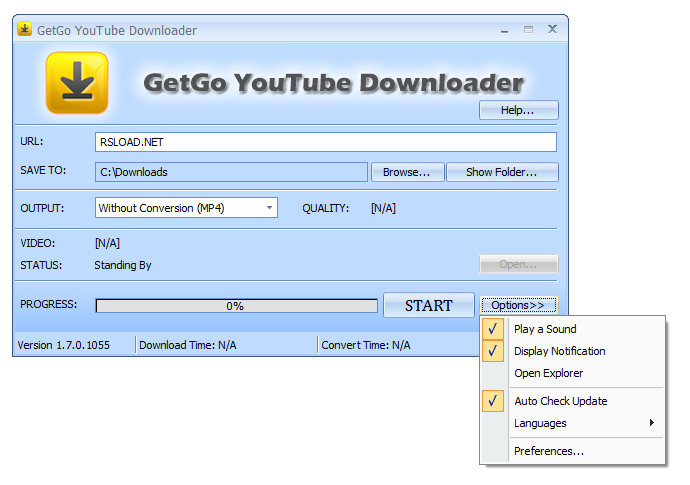Viewport: 690px width, 485px height.
Task: Click the Convert Time: N/A status text
Action: pyautogui.click(x=366, y=345)
